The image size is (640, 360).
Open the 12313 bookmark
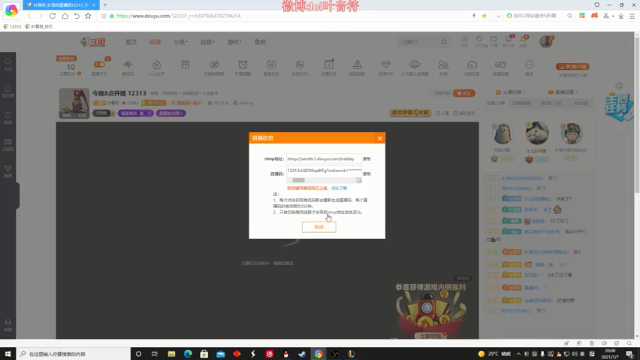click(12, 27)
